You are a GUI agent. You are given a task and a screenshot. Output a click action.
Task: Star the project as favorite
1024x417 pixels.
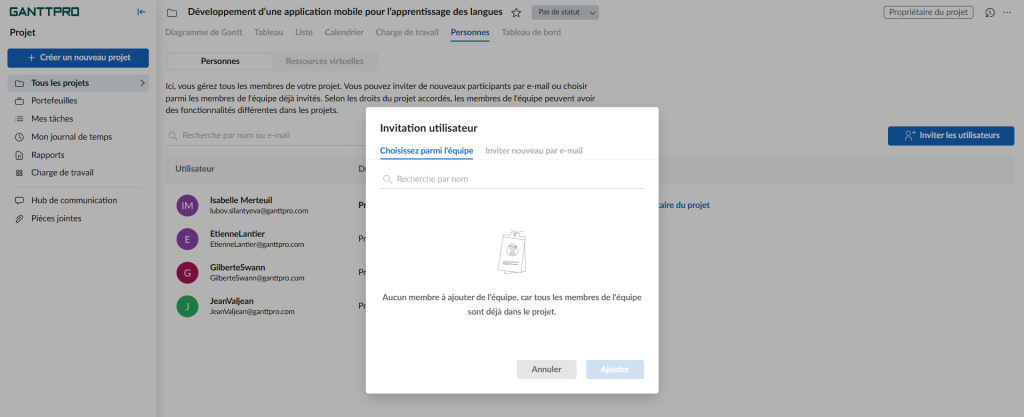(x=516, y=12)
